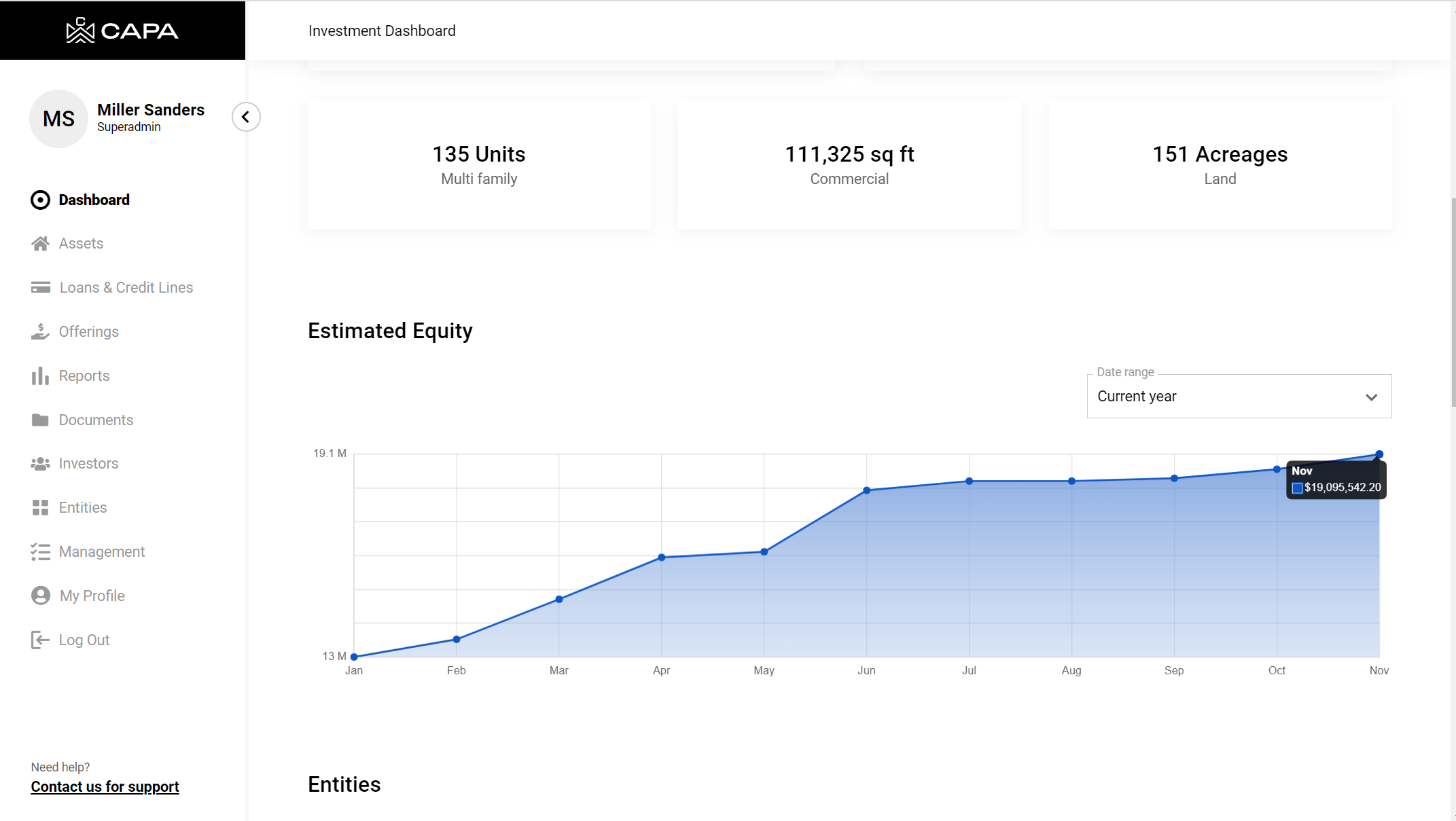The height and width of the screenshot is (821, 1456).
Task: Click the Current year dropdown arrow
Action: tap(1371, 397)
